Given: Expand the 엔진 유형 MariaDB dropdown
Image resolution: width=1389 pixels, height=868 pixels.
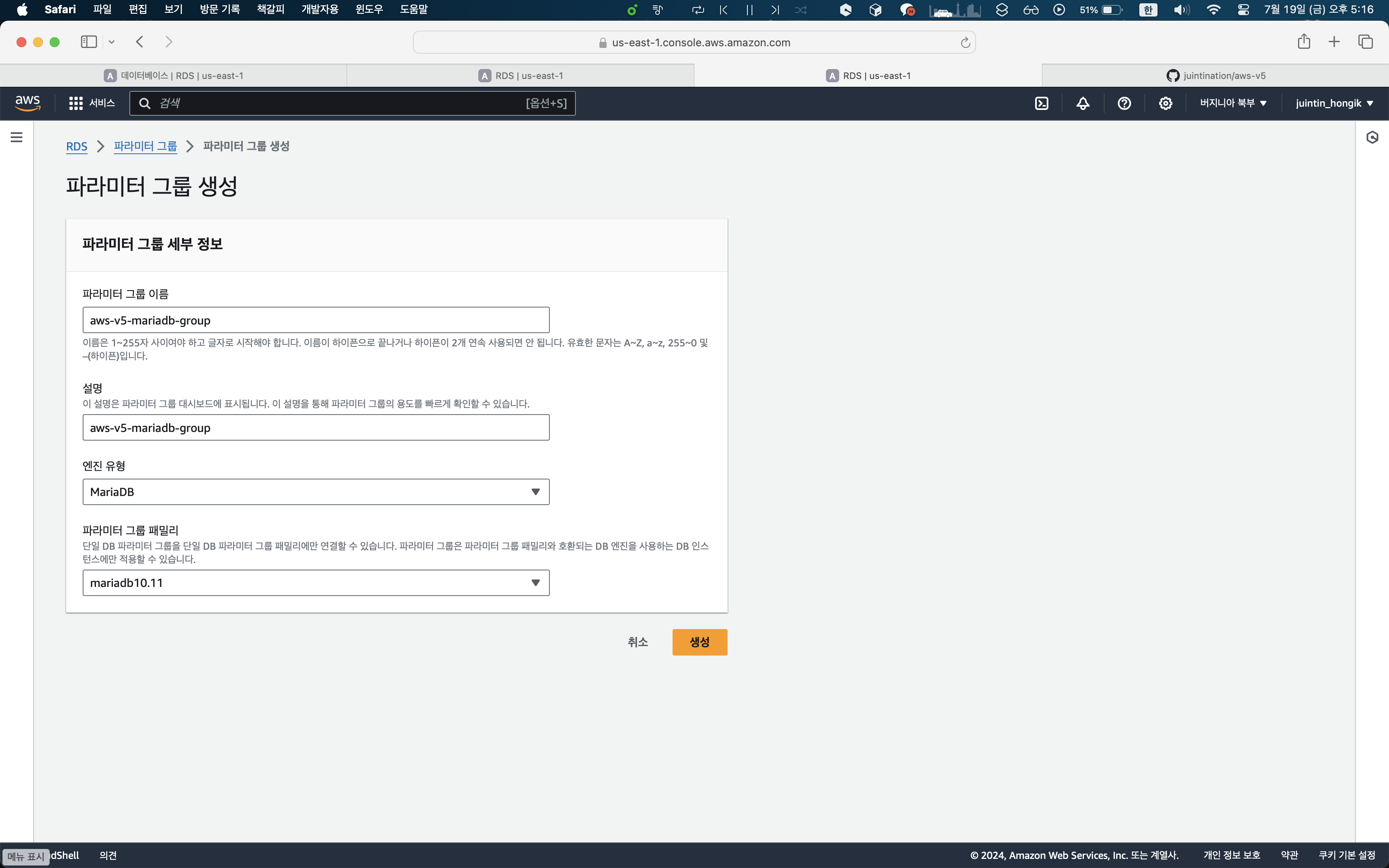Looking at the screenshot, I should point(316,492).
